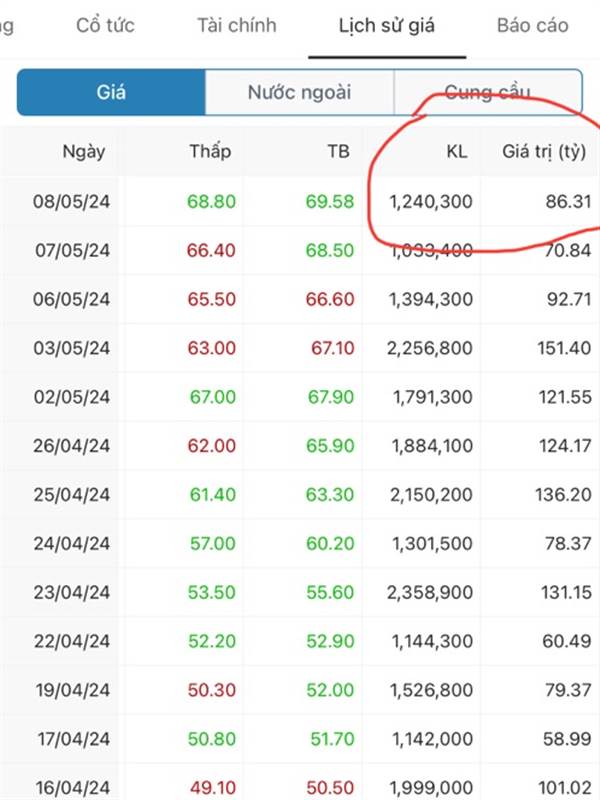Select date cell 25/04/24
600x800 pixels.
coord(72,494)
